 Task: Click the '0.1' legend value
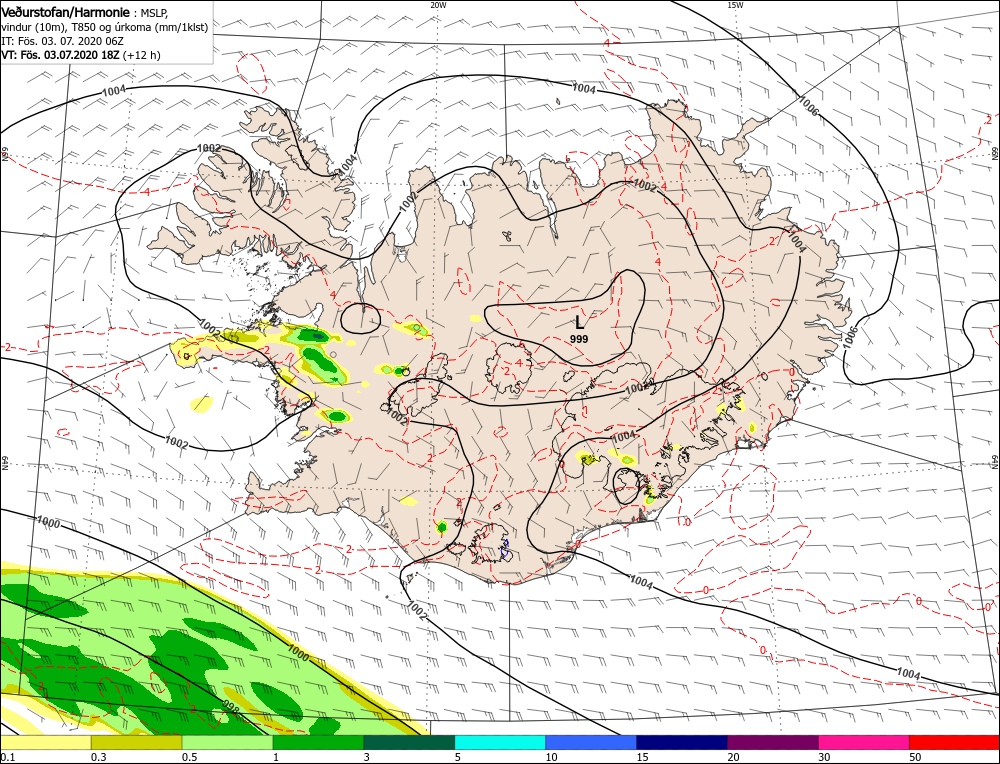(x=6, y=757)
